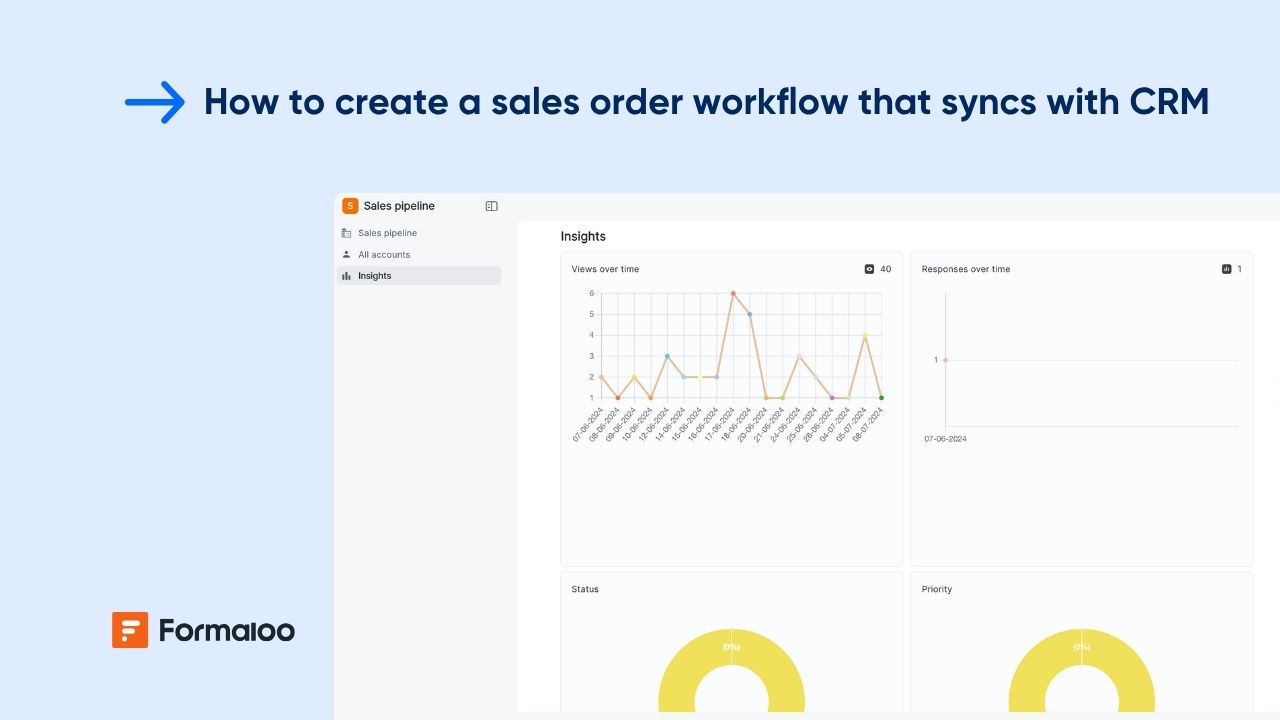This screenshot has width=1280, height=720.
Task: Select the Insights sidebar item
Action: (419, 276)
